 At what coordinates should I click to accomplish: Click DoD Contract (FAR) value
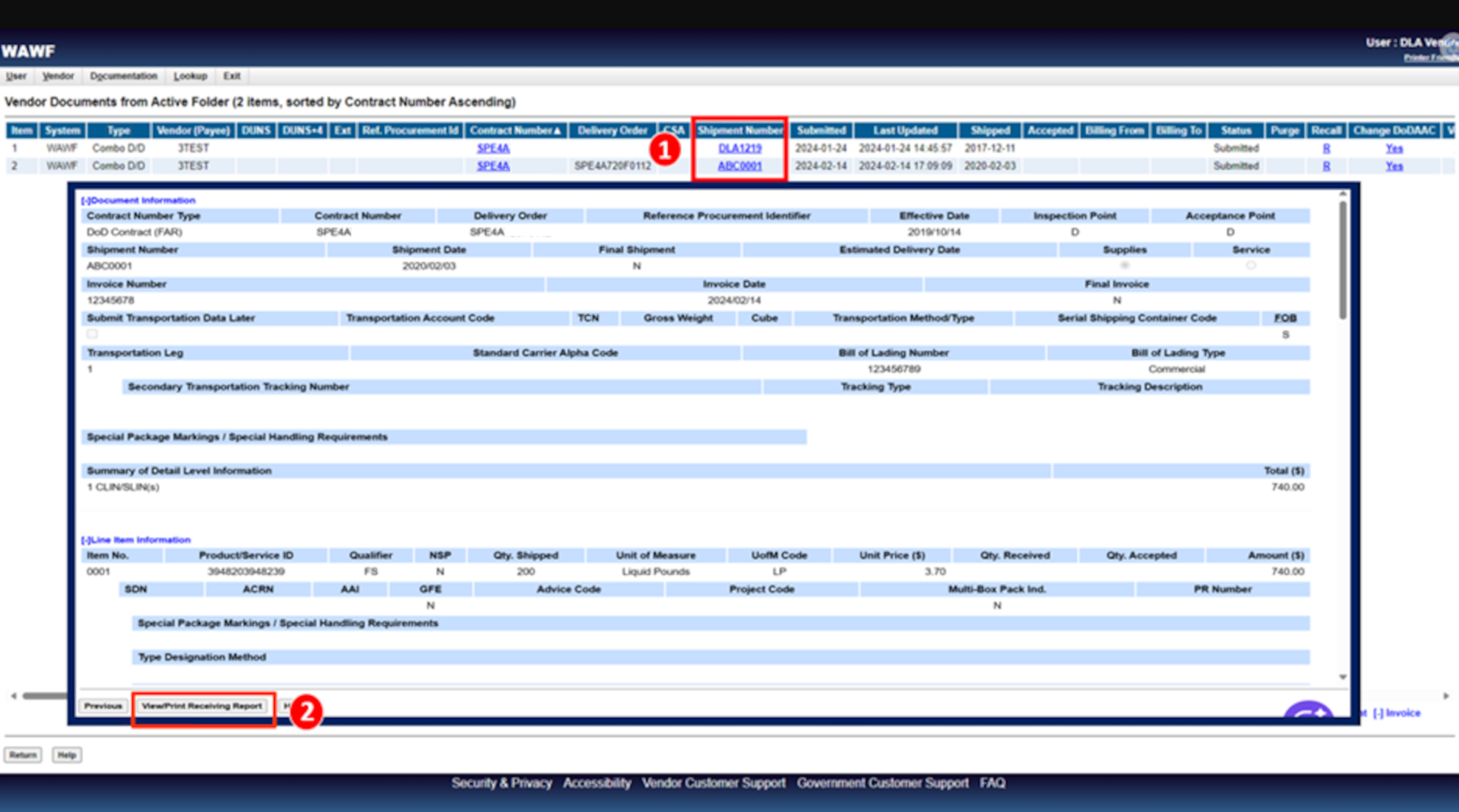pos(135,232)
